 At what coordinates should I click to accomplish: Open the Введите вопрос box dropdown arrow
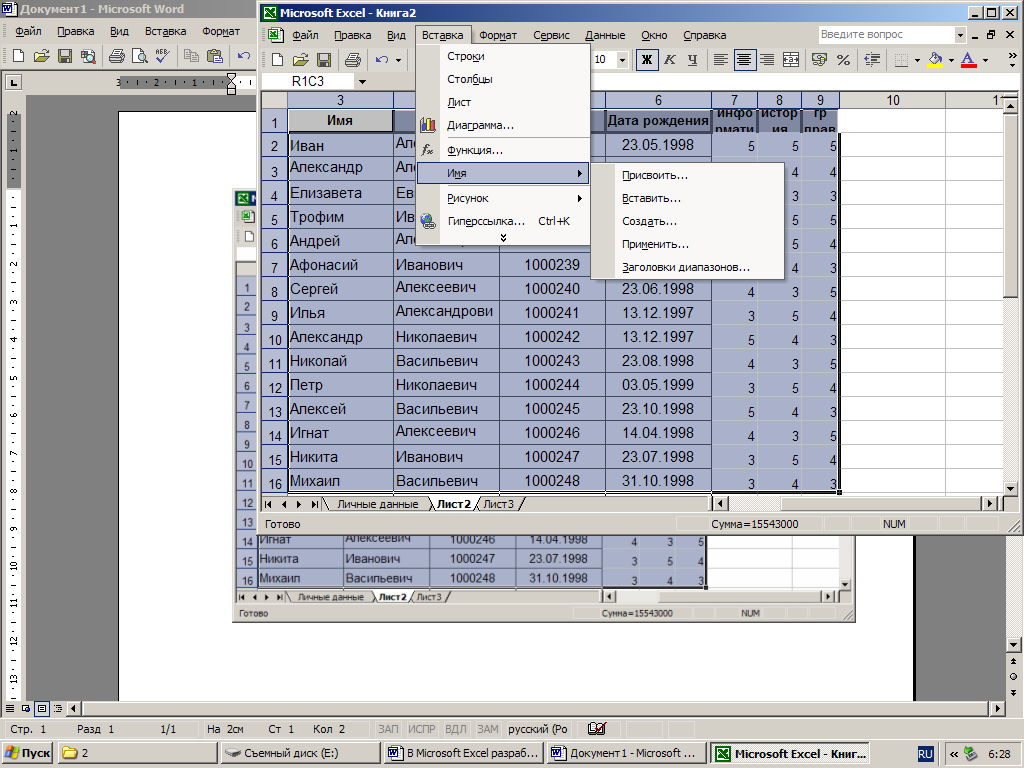click(x=960, y=35)
